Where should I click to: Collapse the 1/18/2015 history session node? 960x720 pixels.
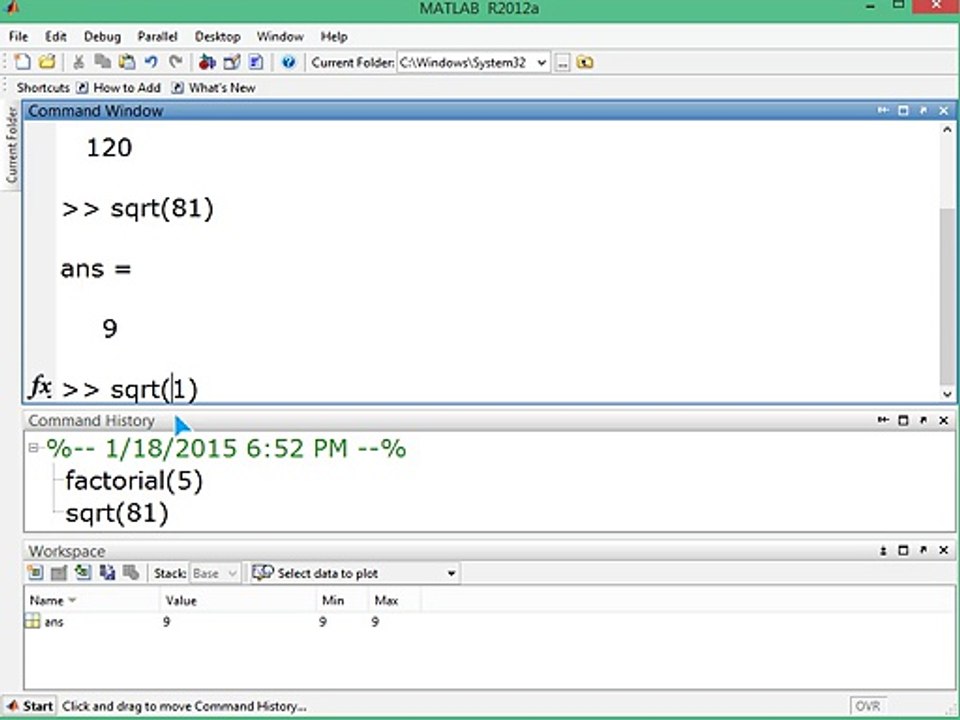click(x=33, y=448)
